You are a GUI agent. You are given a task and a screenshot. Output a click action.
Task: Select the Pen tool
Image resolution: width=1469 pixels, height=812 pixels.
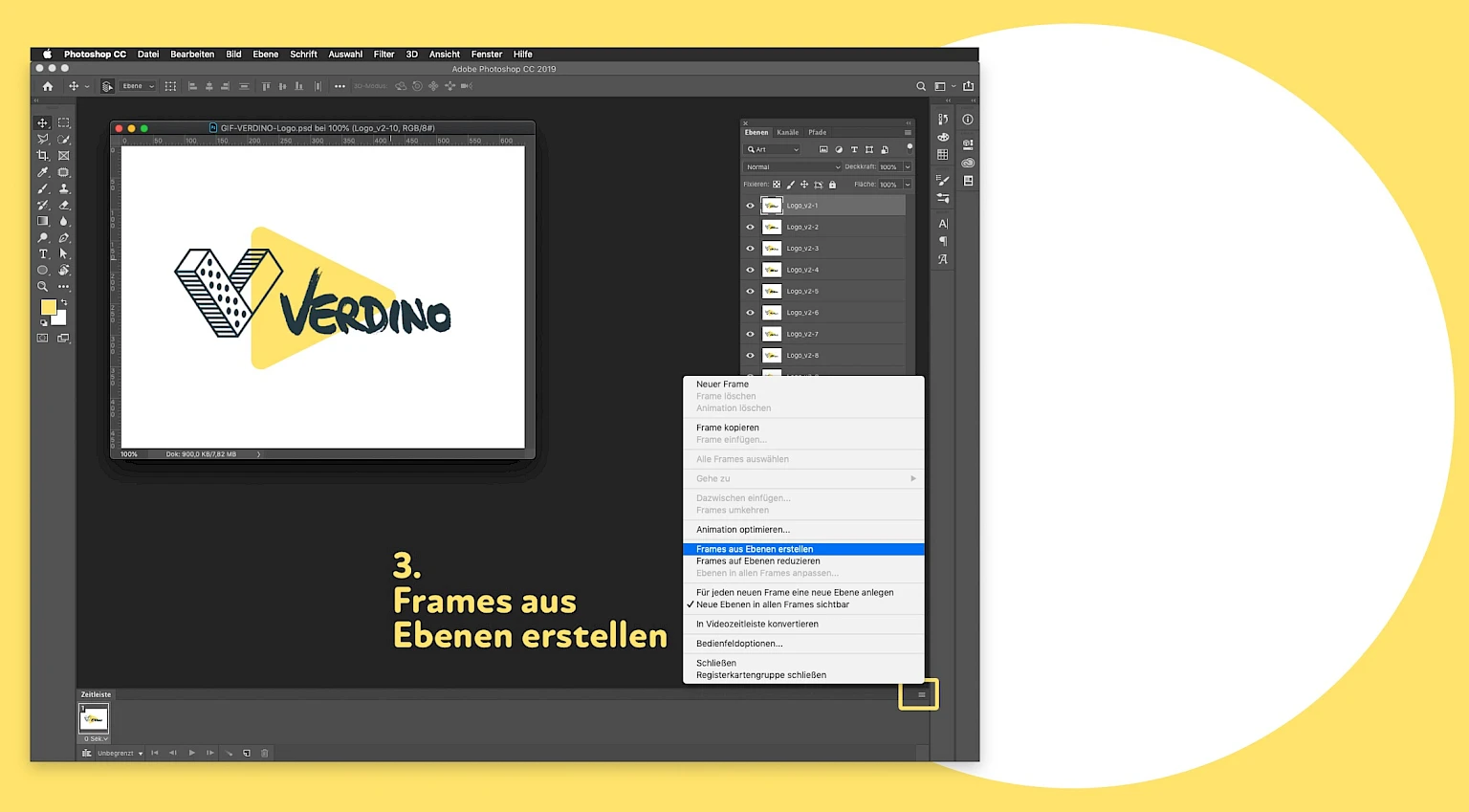(x=64, y=237)
